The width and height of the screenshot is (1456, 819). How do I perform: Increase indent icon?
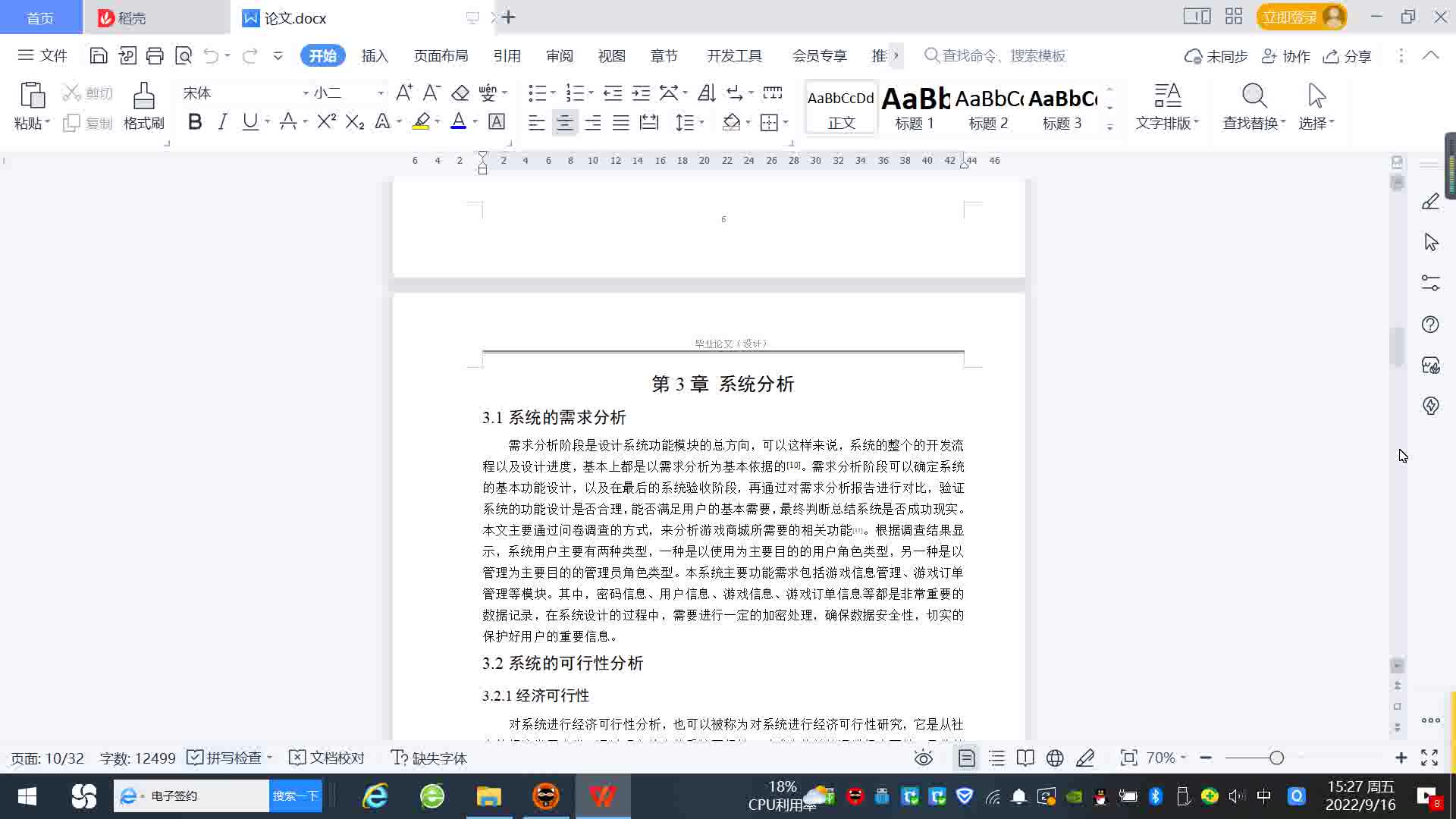(x=641, y=93)
